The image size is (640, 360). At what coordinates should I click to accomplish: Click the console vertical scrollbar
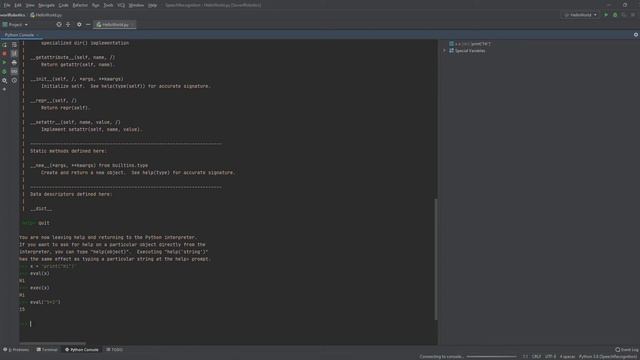[x=436, y=259]
